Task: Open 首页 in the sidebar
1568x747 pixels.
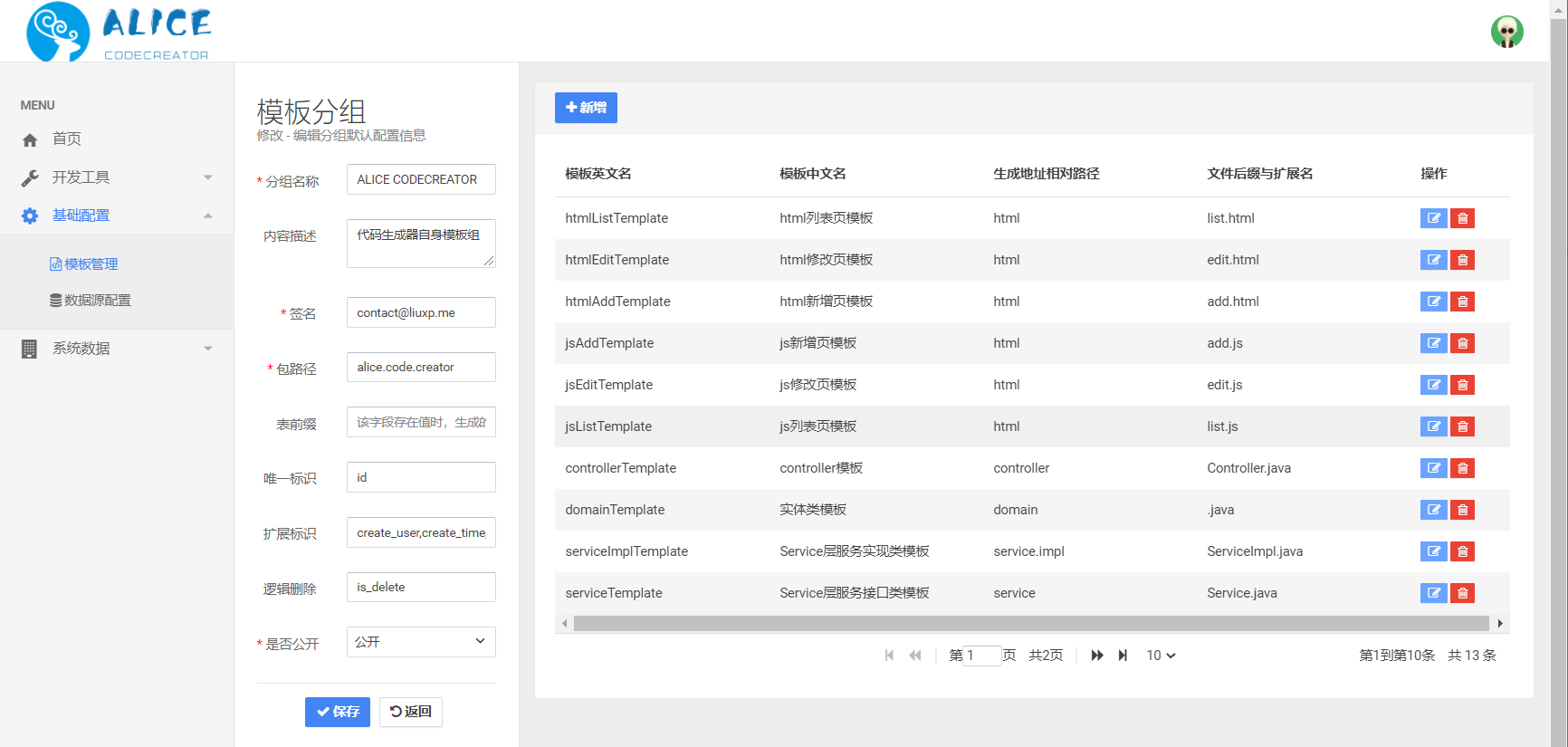Action: (x=117, y=139)
